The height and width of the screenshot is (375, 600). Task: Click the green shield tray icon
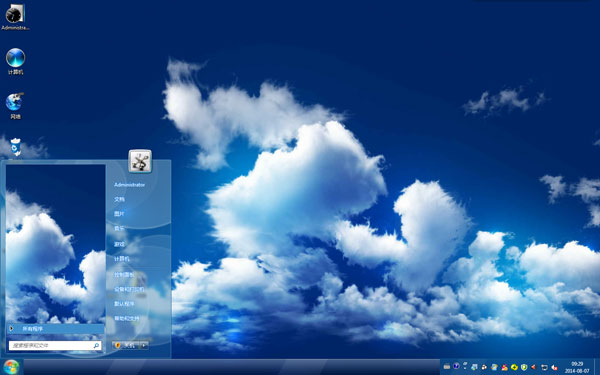click(524, 367)
